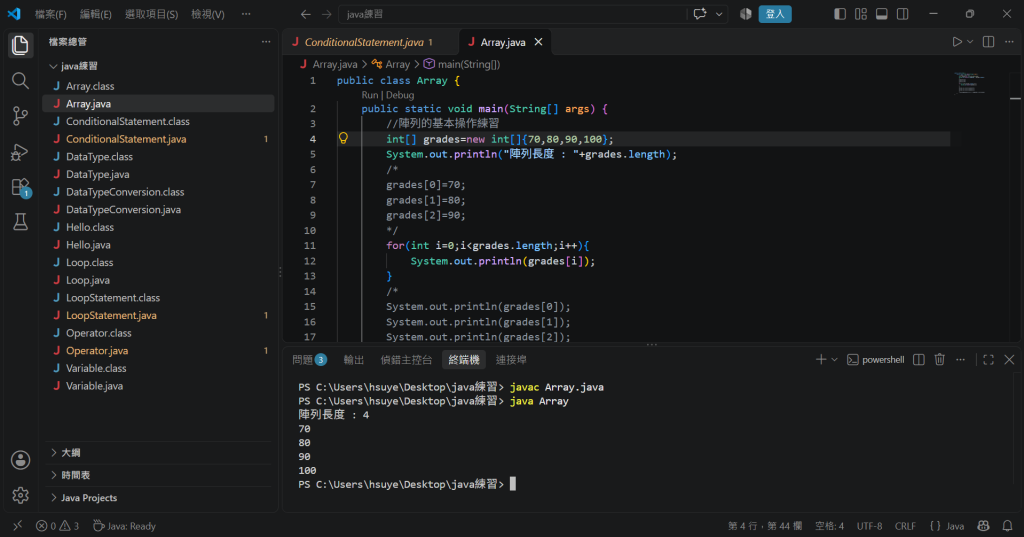
Task: Go back in navigation history
Action: pos(306,14)
